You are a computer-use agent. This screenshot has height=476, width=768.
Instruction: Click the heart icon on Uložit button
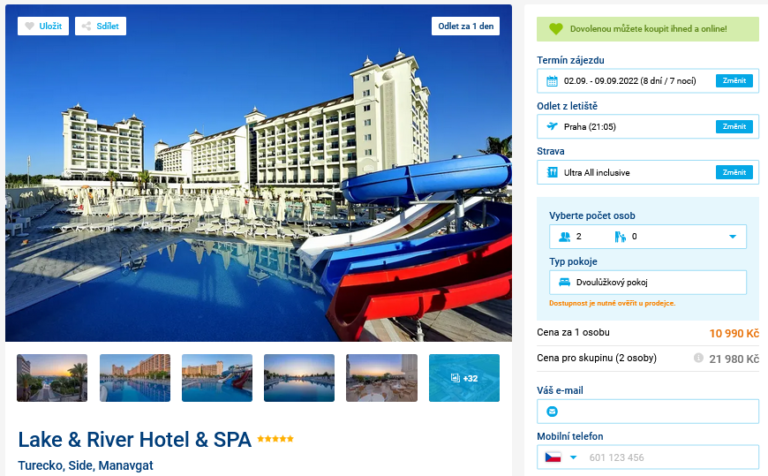29,26
